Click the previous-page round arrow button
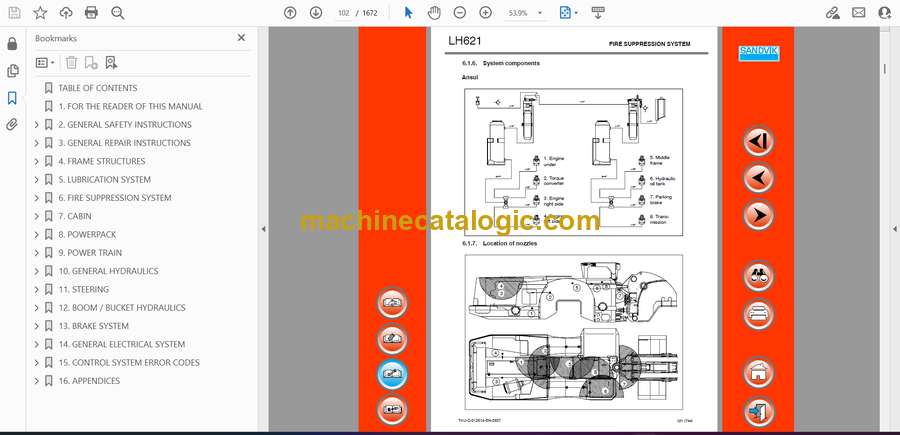The width and height of the screenshot is (900, 435). (758, 178)
